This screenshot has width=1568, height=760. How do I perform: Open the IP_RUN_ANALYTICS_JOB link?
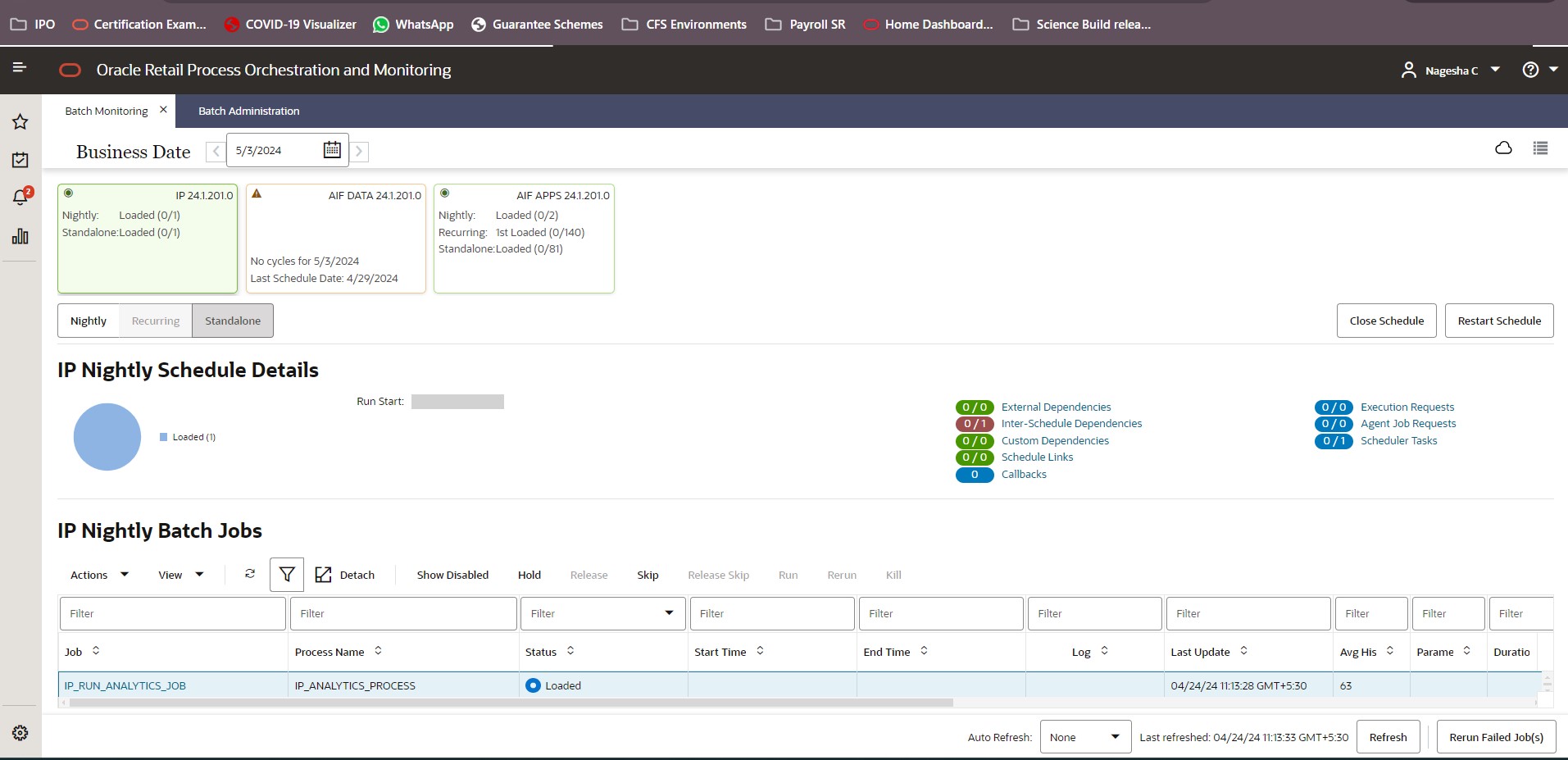125,685
